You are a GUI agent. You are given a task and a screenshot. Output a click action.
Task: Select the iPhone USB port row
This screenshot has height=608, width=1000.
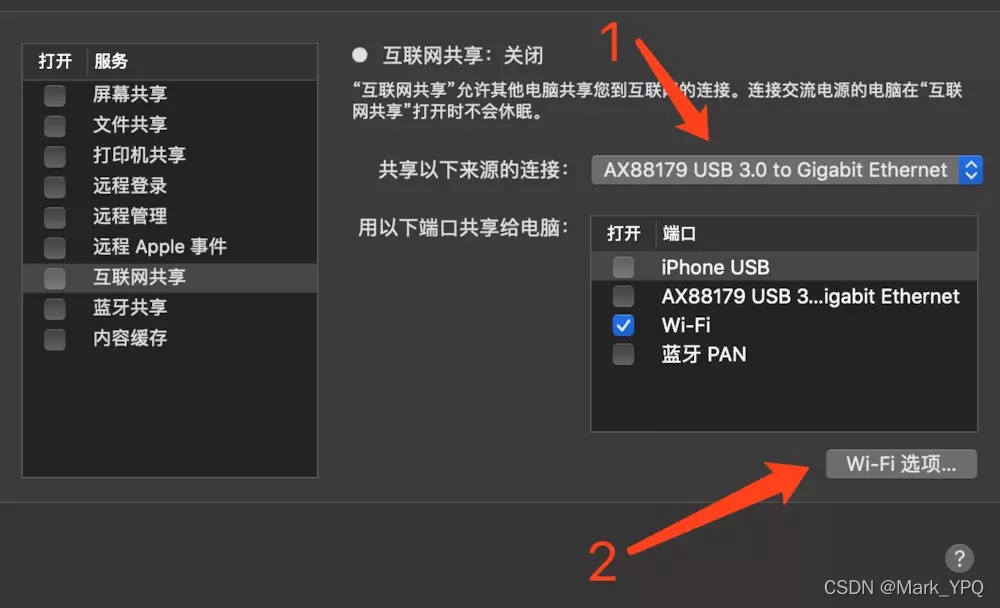tap(784, 267)
